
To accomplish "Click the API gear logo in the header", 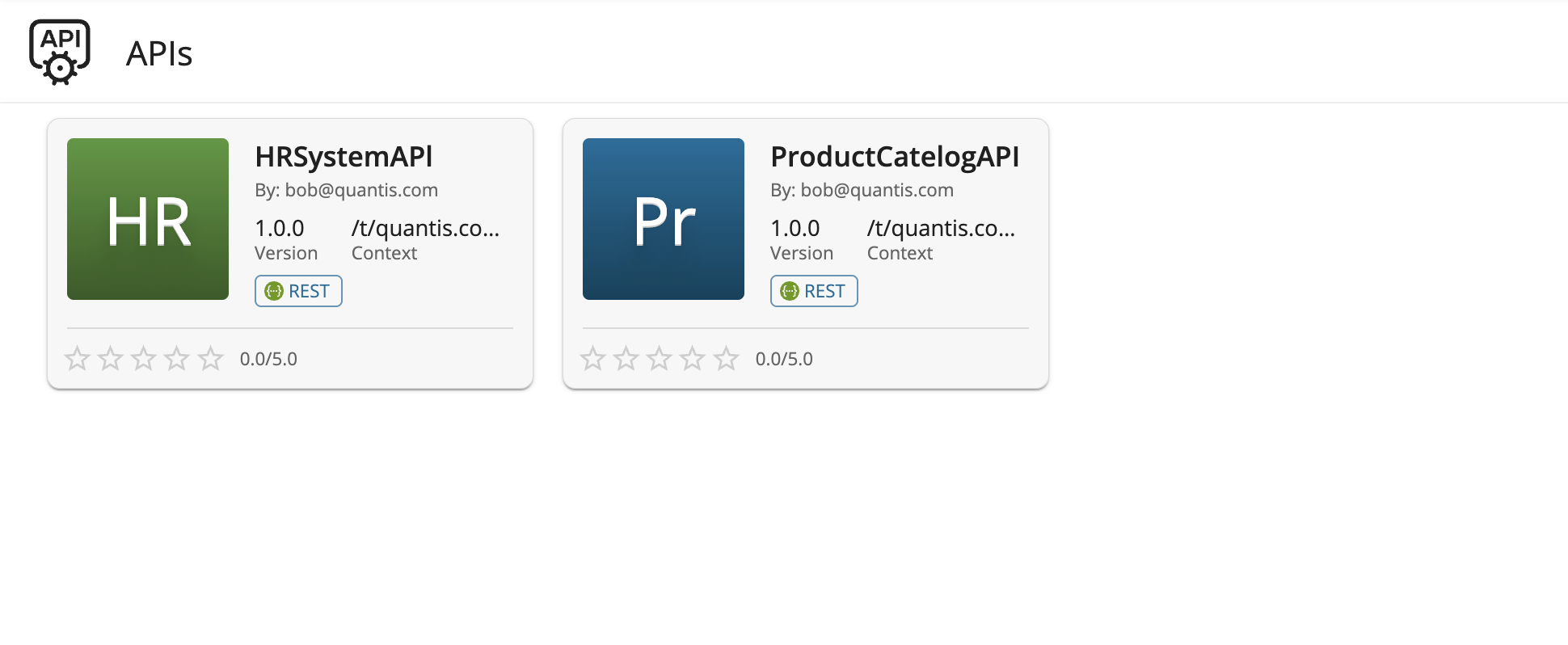I will click(60, 53).
